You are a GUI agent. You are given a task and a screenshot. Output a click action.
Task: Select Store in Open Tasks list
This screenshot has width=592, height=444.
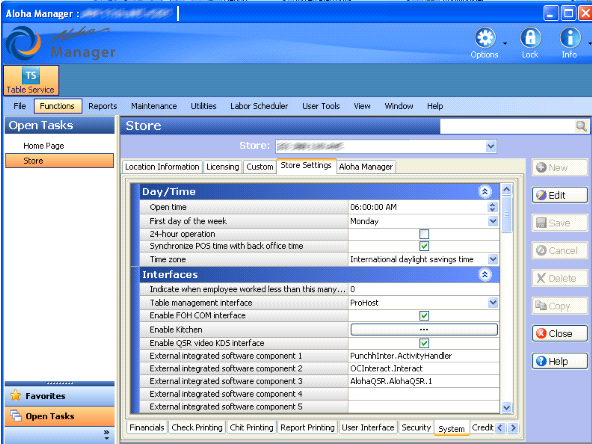pos(59,160)
